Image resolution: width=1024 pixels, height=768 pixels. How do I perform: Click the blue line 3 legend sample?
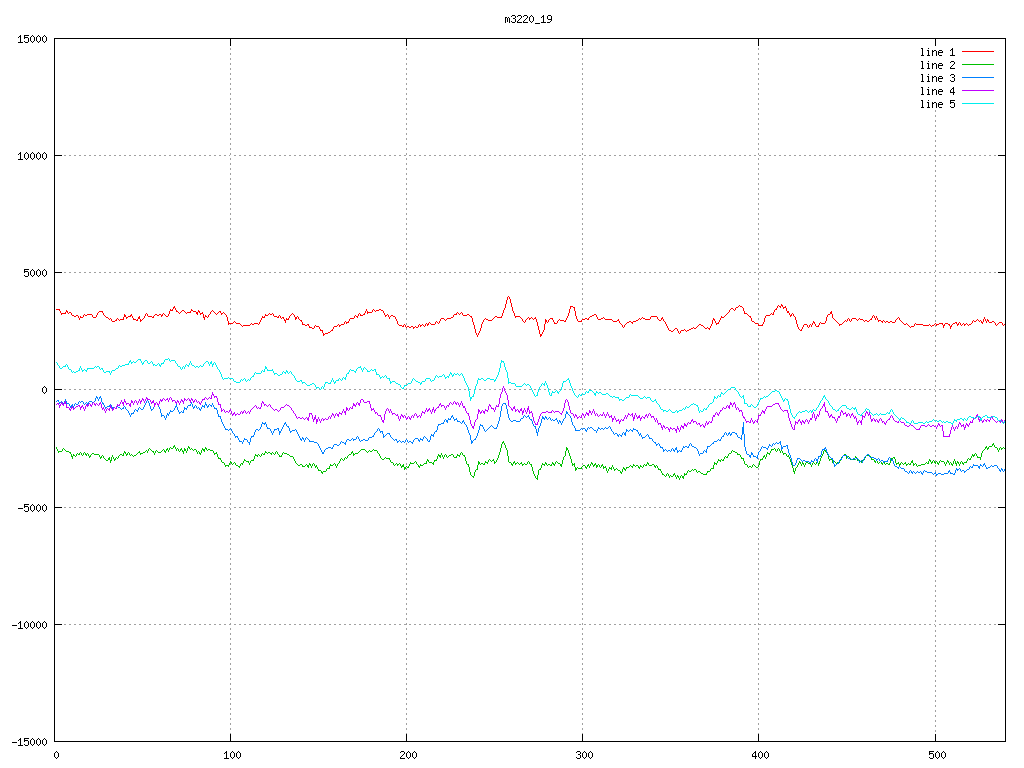tap(978, 78)
